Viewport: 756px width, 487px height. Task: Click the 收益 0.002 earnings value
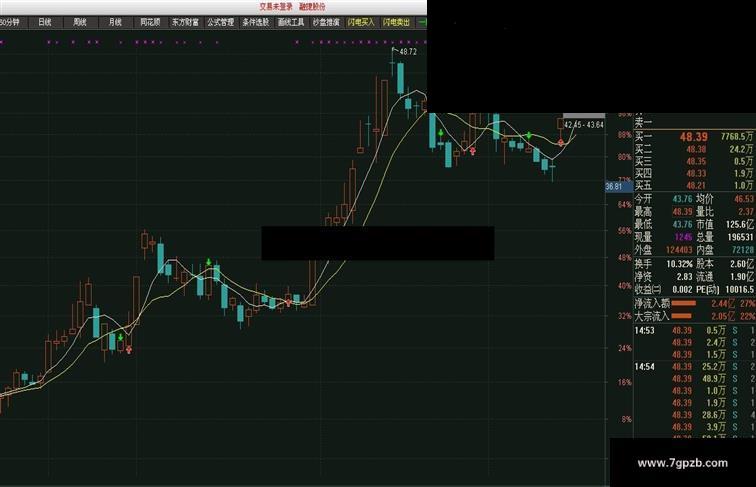point(682,289)
